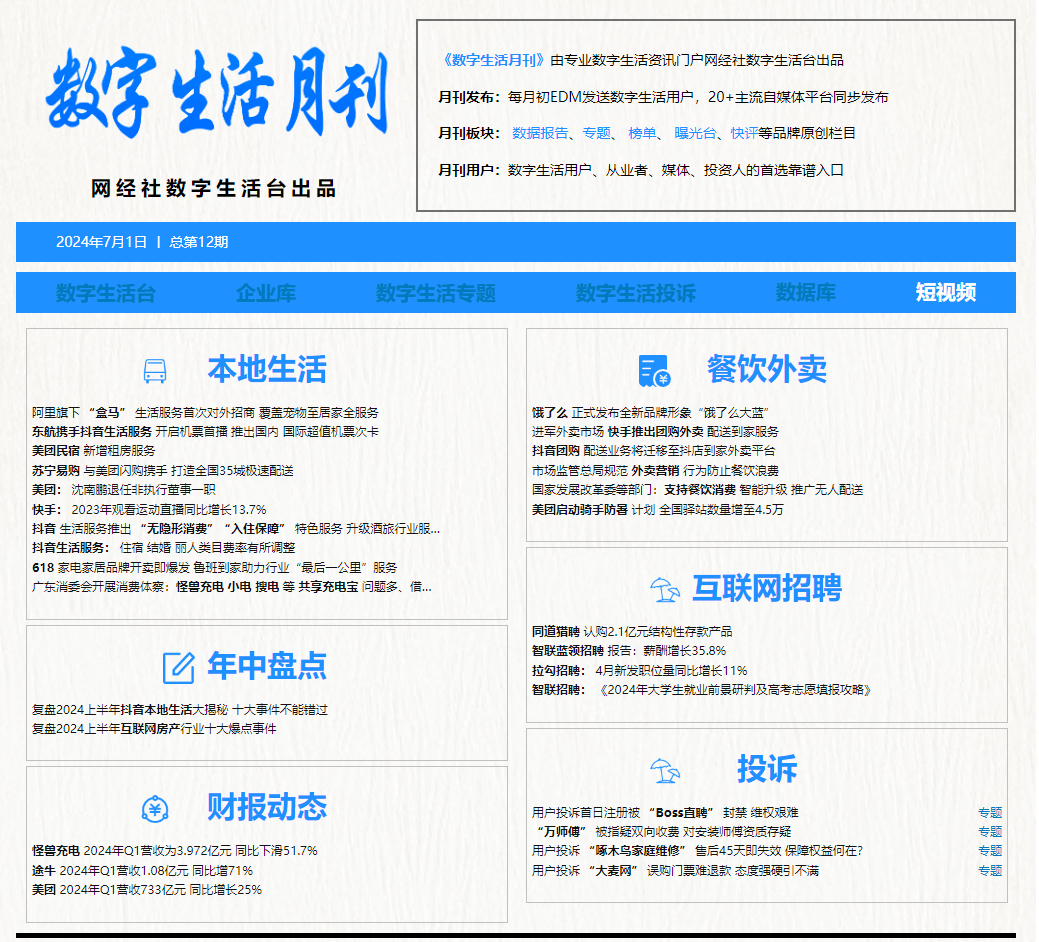Viewport: 1039px width, 942px height.
Task: Open the 复盘互联网房产 十大爆点 article
Action: pyautogui.click(x=154, y=729)
